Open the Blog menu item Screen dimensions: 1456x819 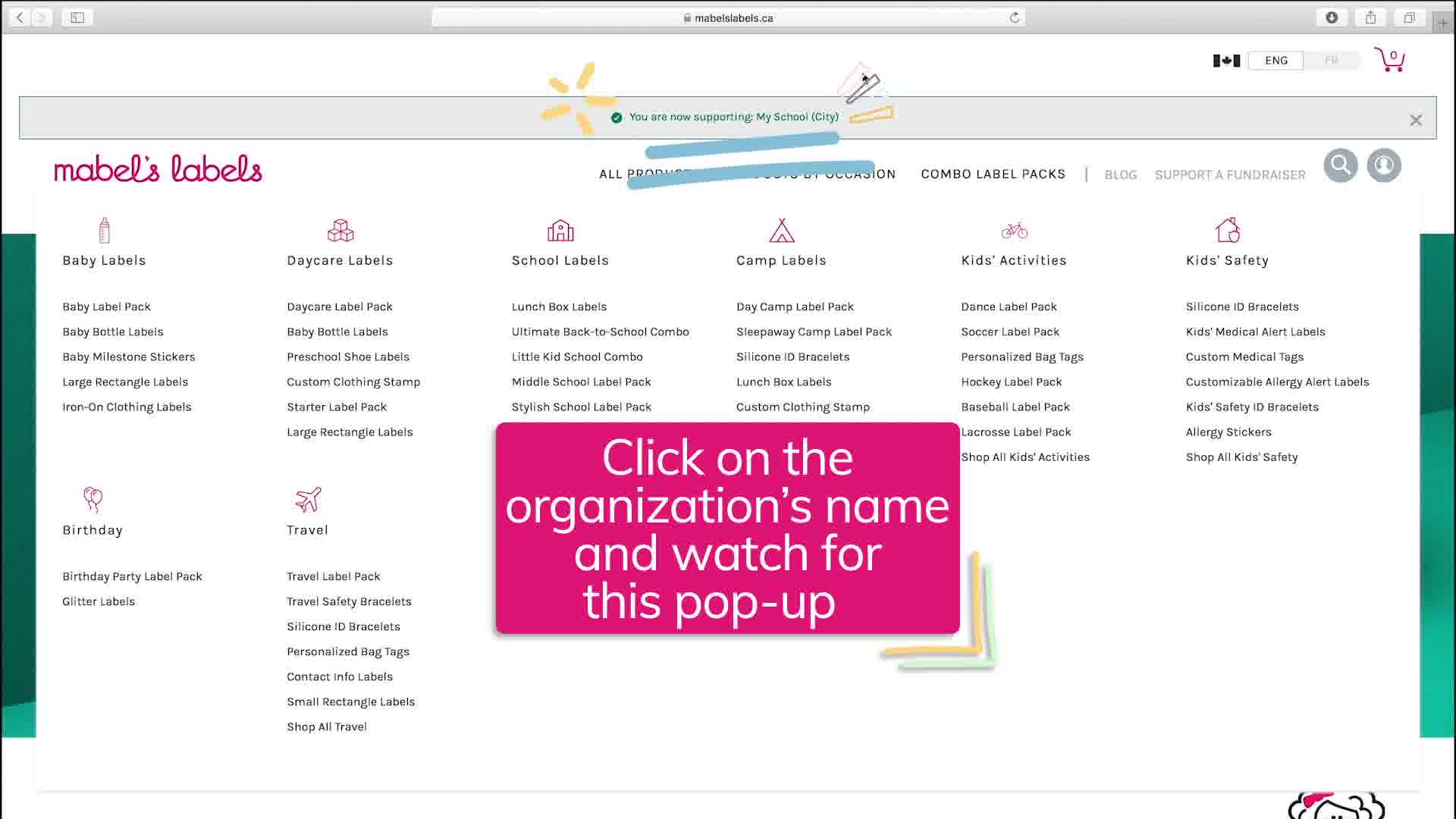[x=1121, y=175]
